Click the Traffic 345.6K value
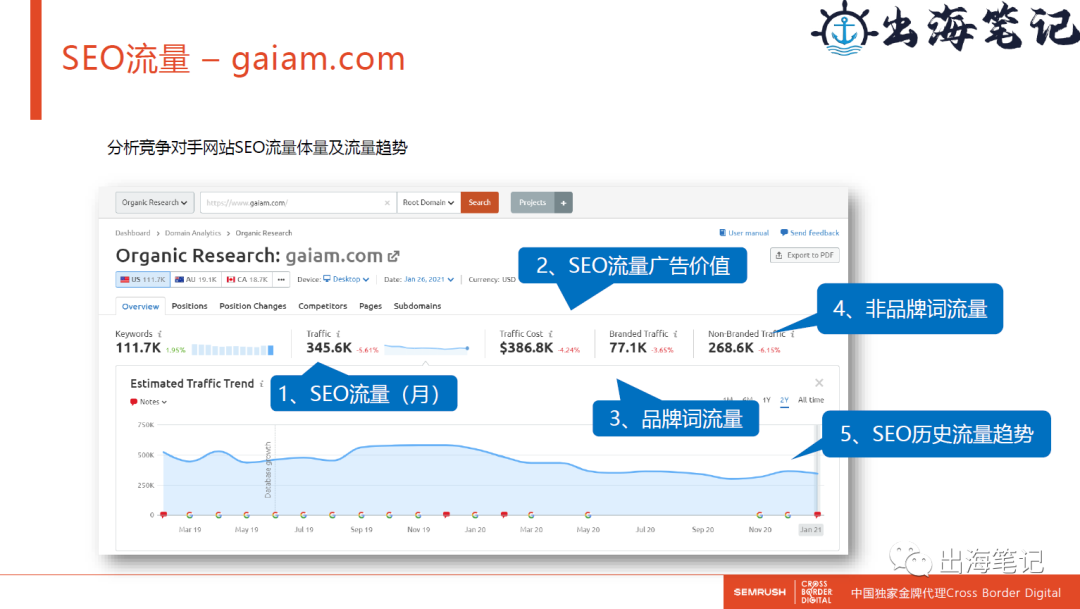The width and height of the screenshot is (1080, 609). click(x=329, y=348)
